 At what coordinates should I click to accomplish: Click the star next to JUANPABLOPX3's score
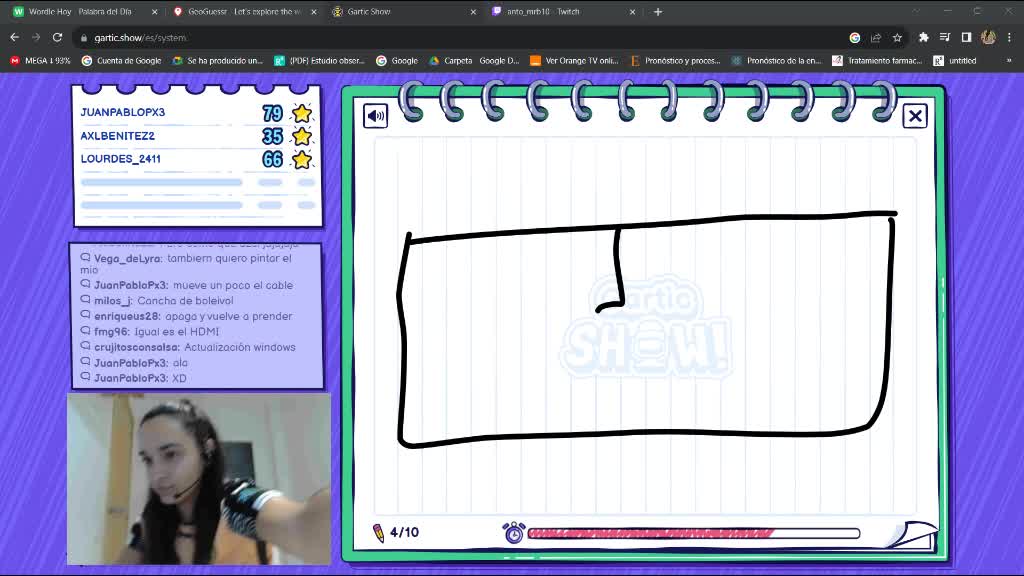click(x=302, y=114)
